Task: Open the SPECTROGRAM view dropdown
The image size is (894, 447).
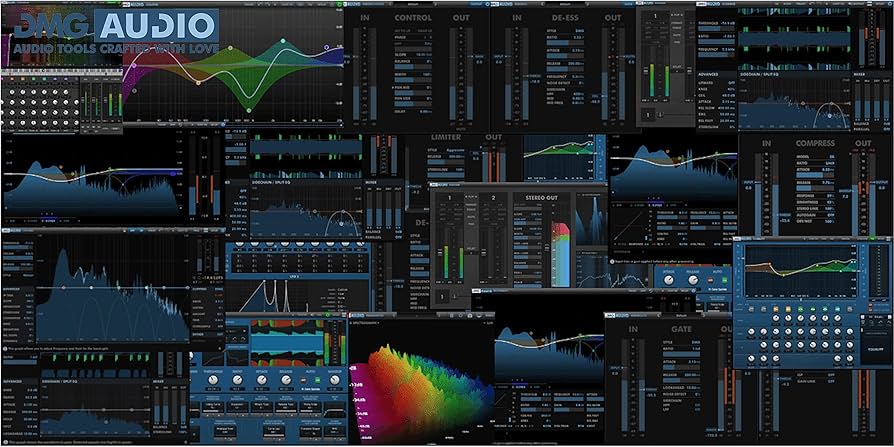Action: (364, 323)
